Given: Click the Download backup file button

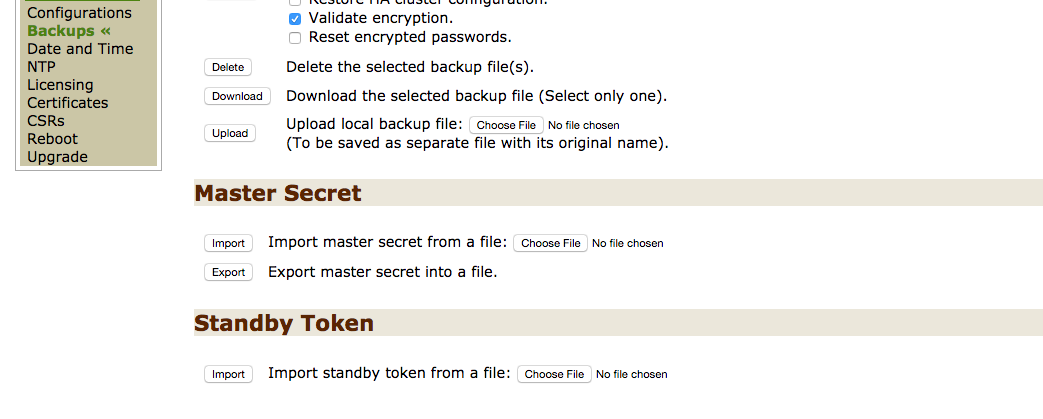Looking at the screenshot, I should coord(237,97).
